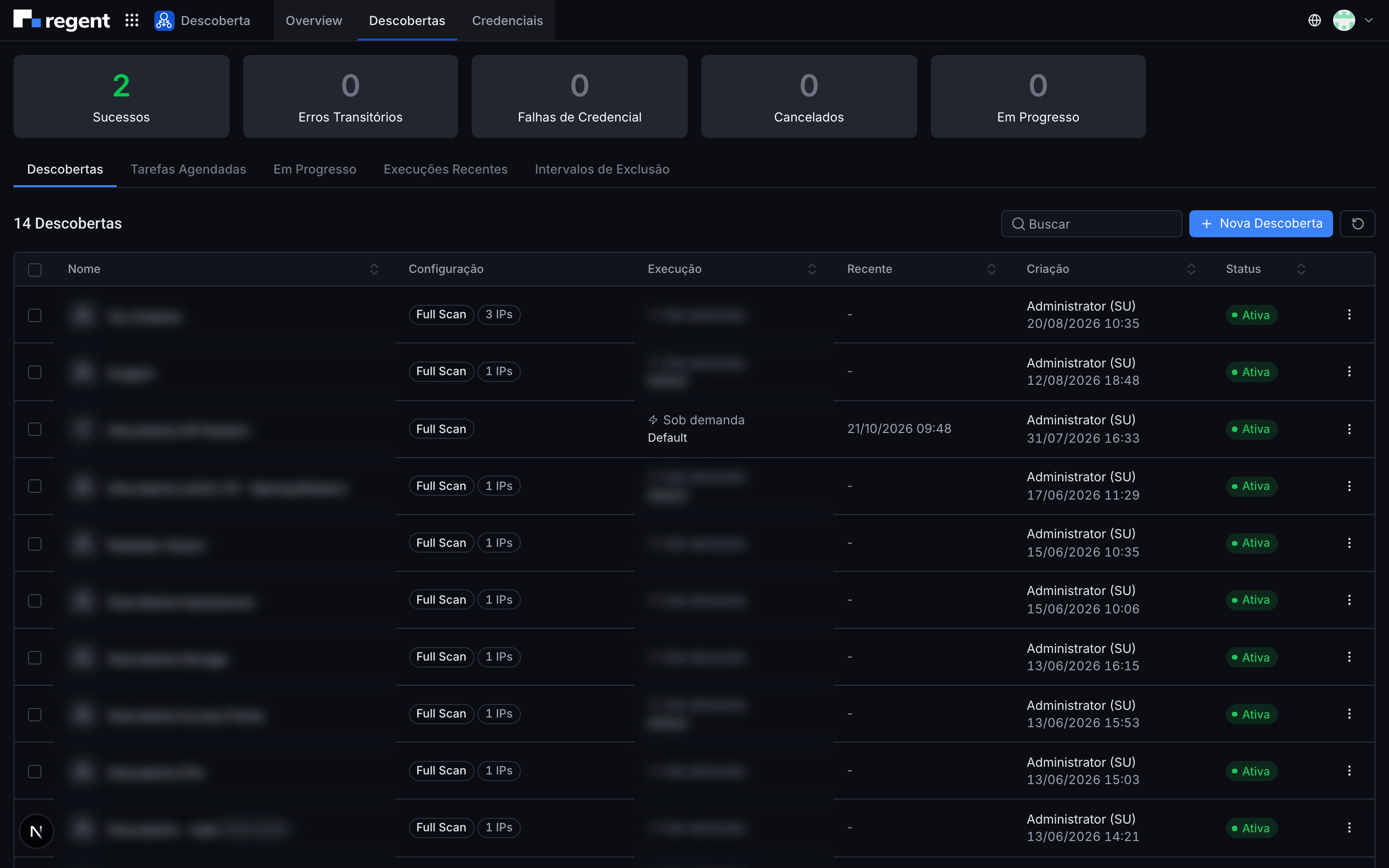Open actions menu for 12/08/2026 18:48 row
Image resolution: width=1389 pixels, height=868 pixels.
pyautogui.click(x=1349, y=371)
